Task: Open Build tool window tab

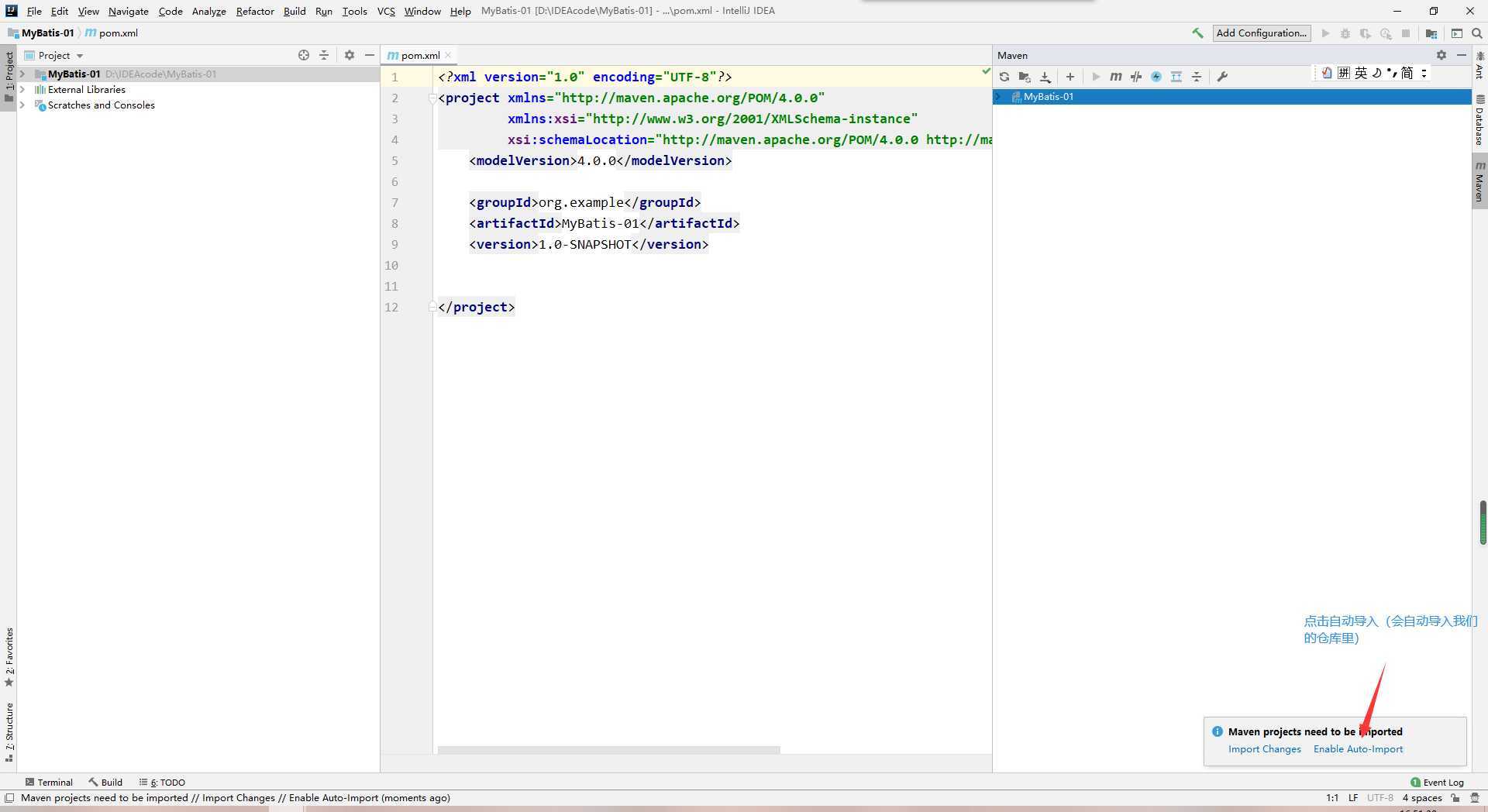Action: pyautogui.click(x=105, y=783)
